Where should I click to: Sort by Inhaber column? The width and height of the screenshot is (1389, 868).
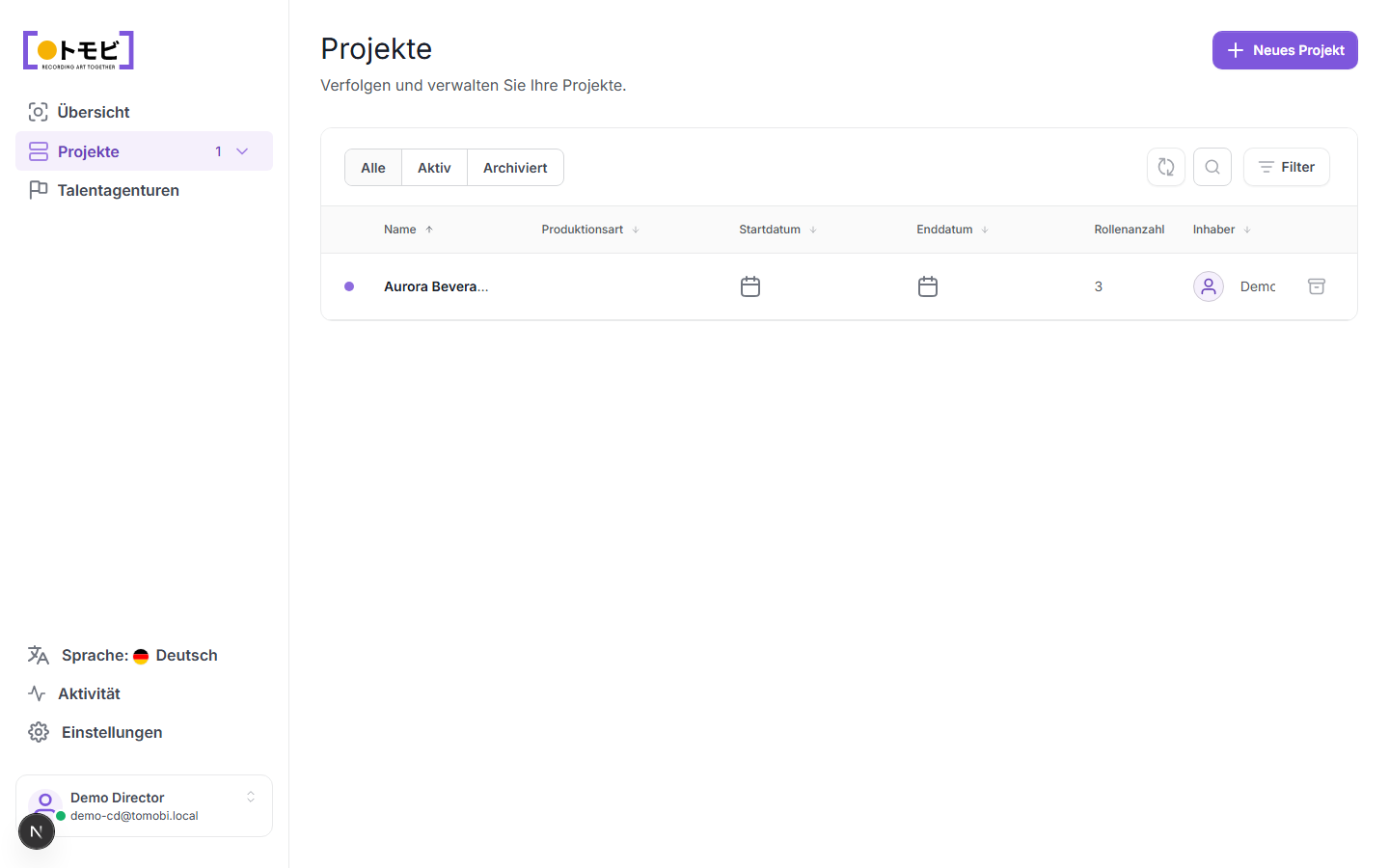pos(1222,230)
